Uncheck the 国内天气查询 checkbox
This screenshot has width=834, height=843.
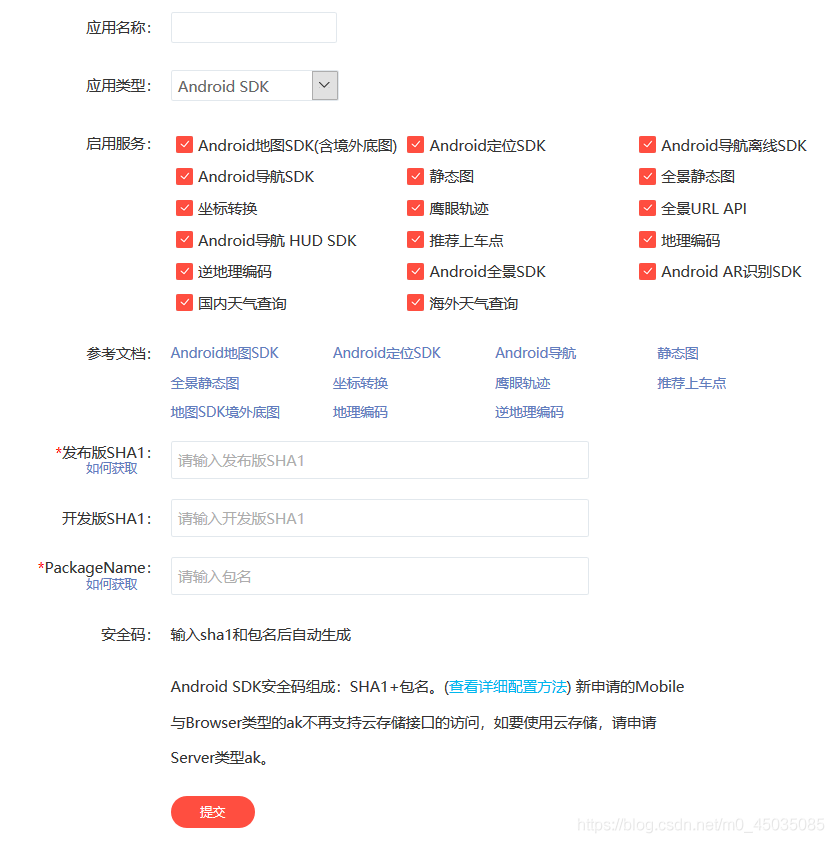pos(184,303)
